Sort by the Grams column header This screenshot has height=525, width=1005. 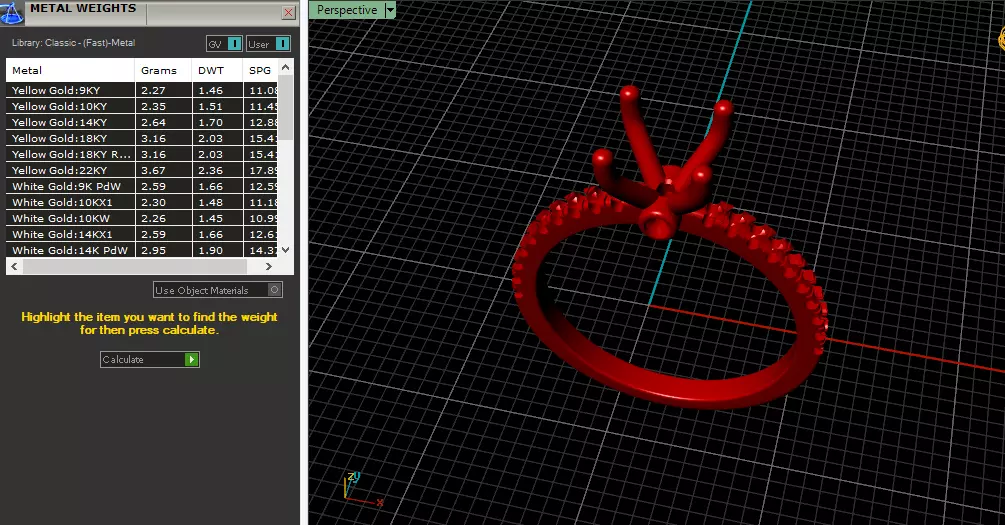coord(163,71)
